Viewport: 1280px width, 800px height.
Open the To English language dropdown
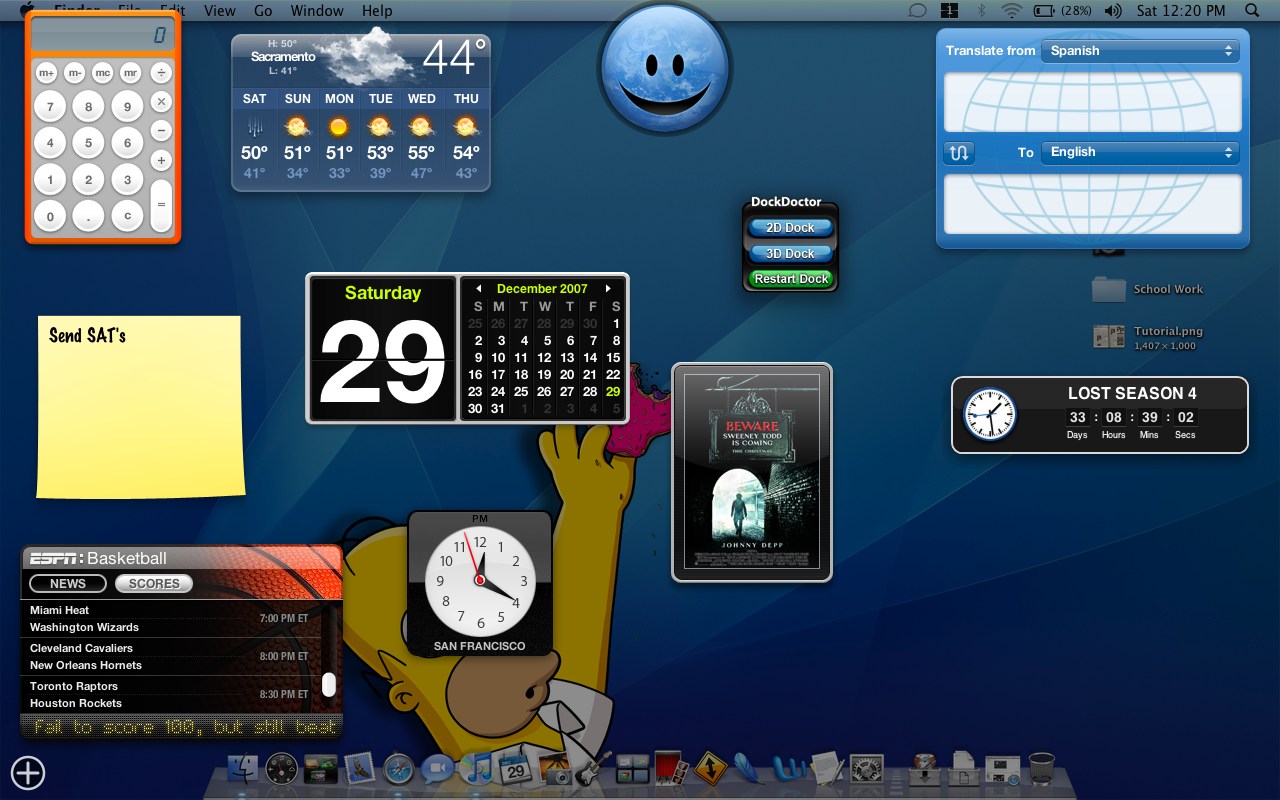[1140, 152]
